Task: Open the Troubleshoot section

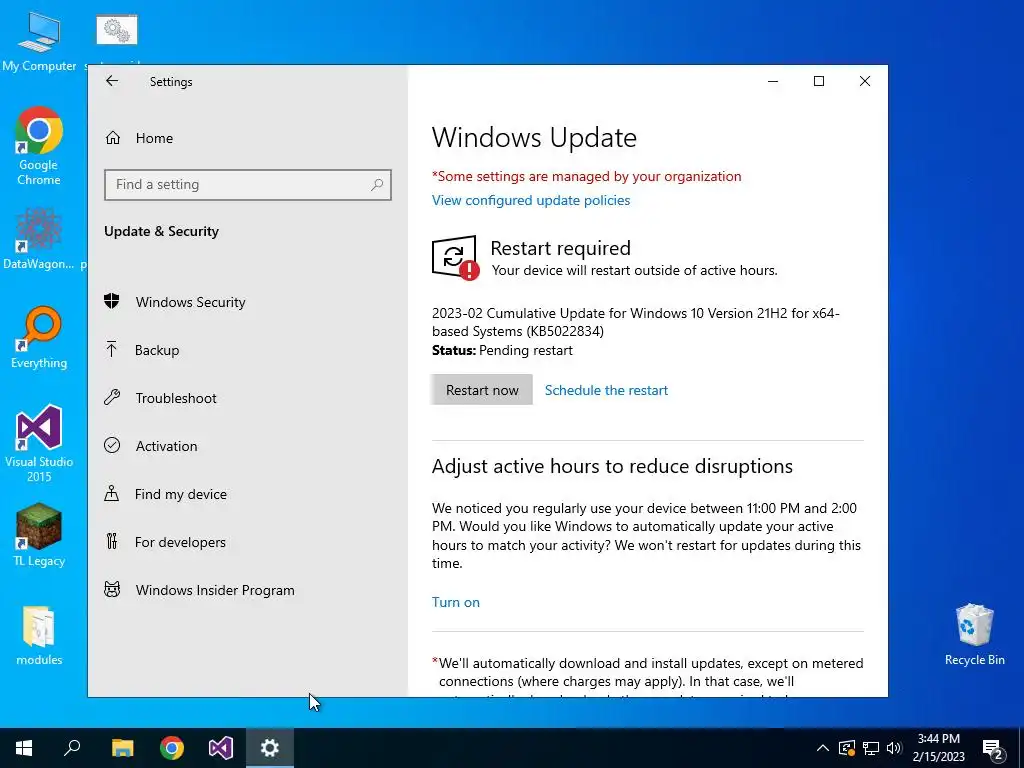Action: click(x=176, y=398)
